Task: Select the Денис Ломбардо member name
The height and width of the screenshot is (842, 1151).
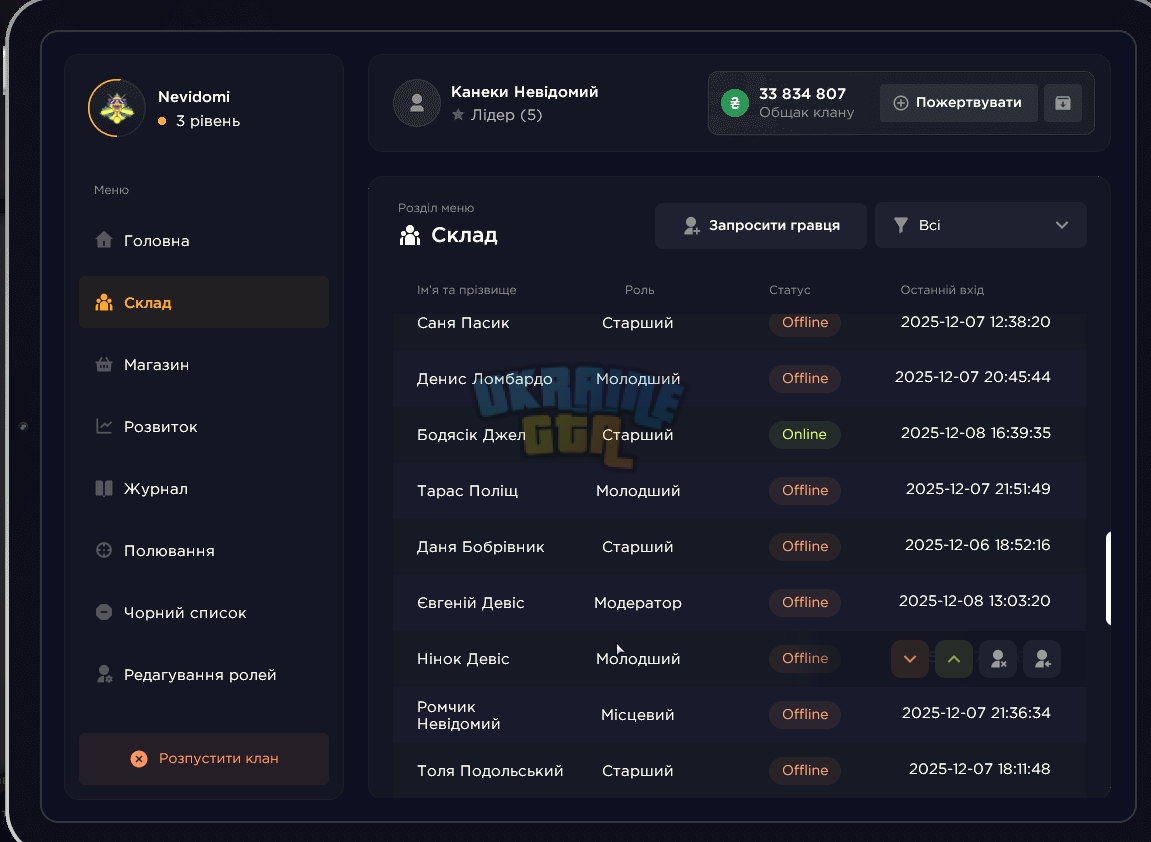Action: tap(484, 379)
